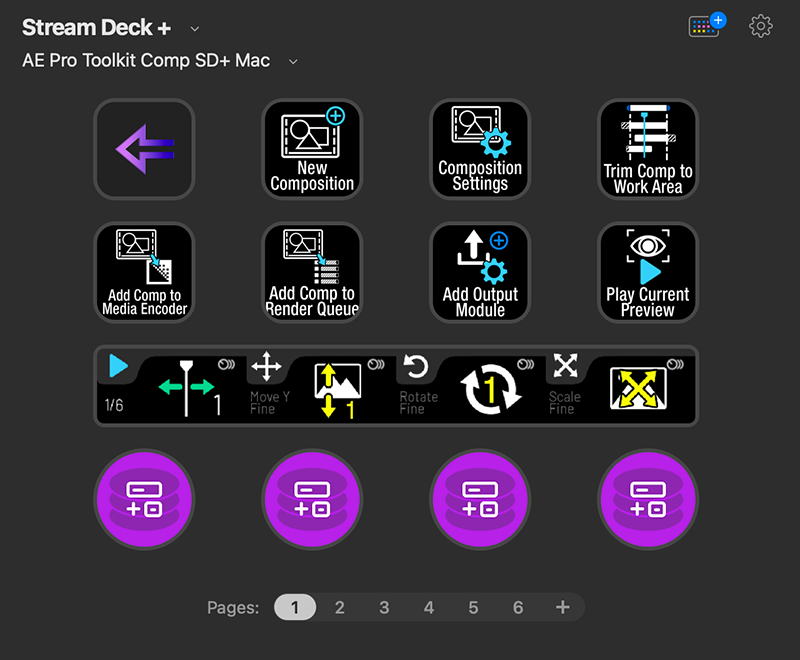Click the purple dial below the 1/6 segment
800x660 pixels.
tap(144, 499)
